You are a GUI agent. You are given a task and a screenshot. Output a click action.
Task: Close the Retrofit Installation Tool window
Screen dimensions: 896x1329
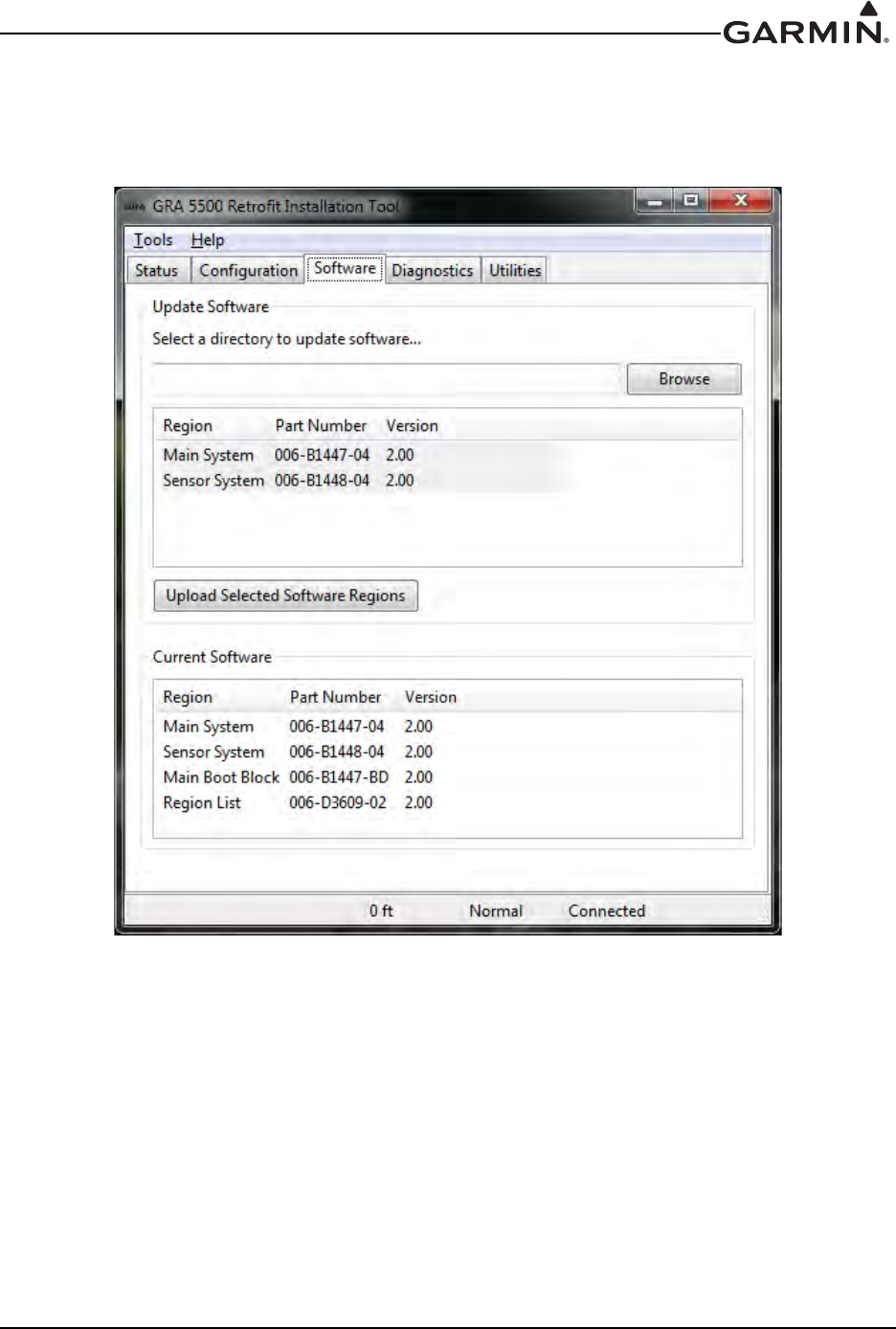click(741, 201)
